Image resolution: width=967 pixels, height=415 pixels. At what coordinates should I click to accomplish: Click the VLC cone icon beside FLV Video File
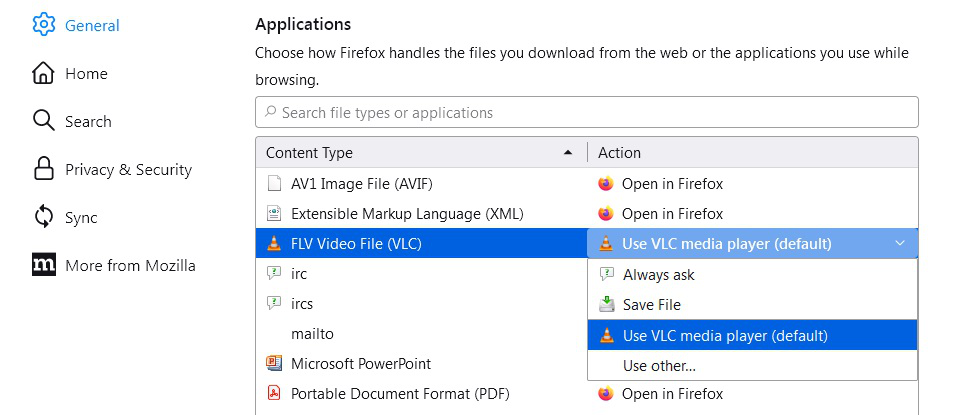[274, 243]
